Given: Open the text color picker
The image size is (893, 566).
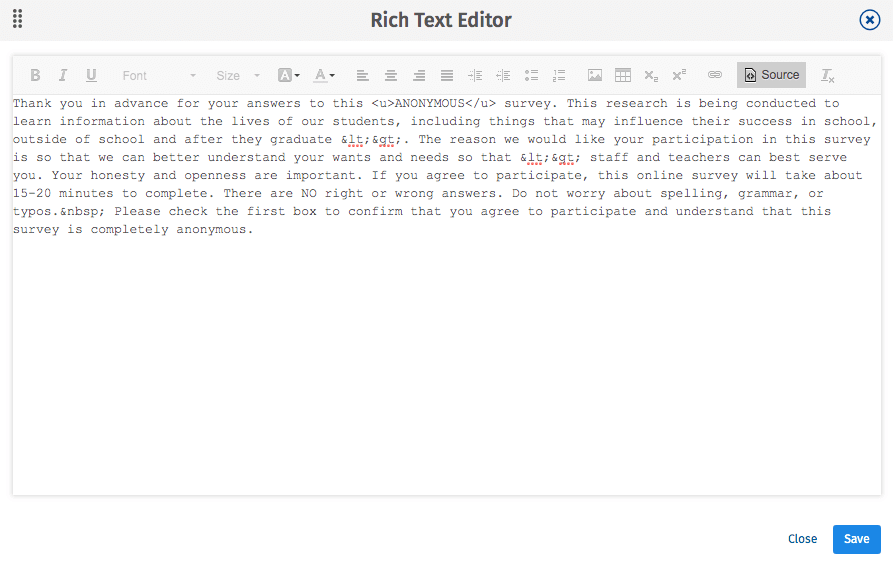Looking at the screenshot, I should click(324, 75).
